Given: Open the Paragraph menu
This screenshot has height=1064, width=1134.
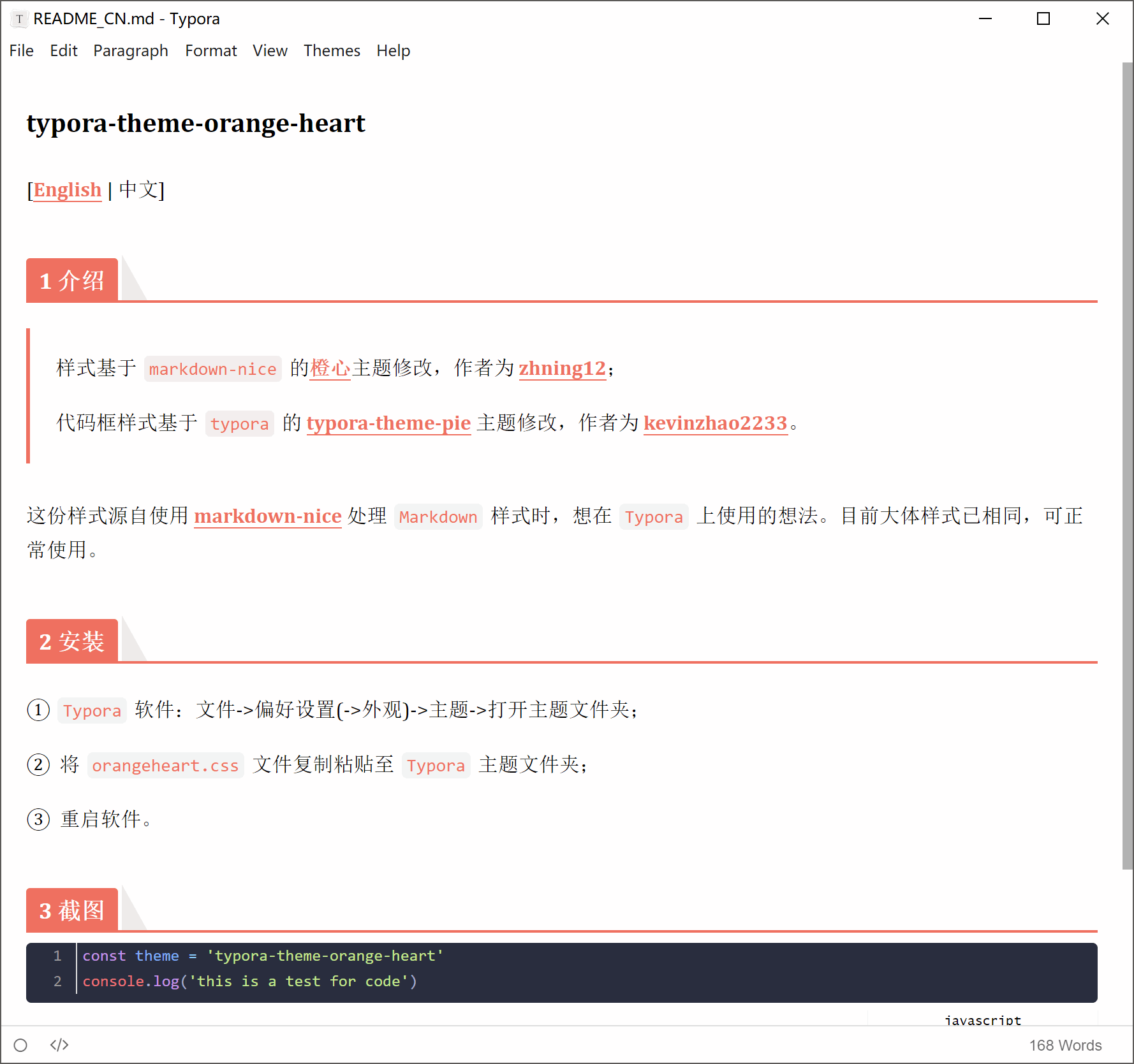Looking at the screenshot, I should (x=131, y=50).
